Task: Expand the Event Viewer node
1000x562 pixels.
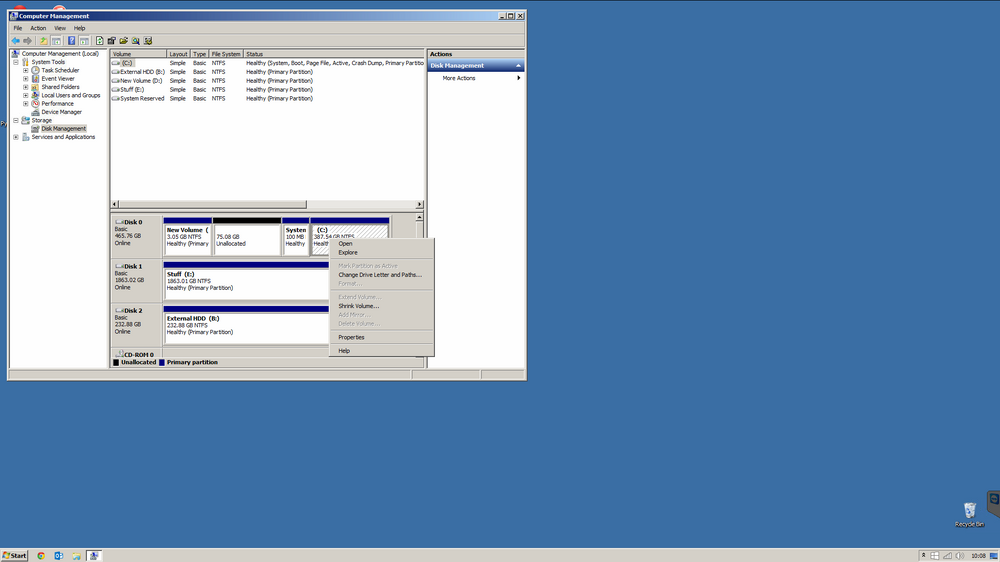Action: point(26,78)
